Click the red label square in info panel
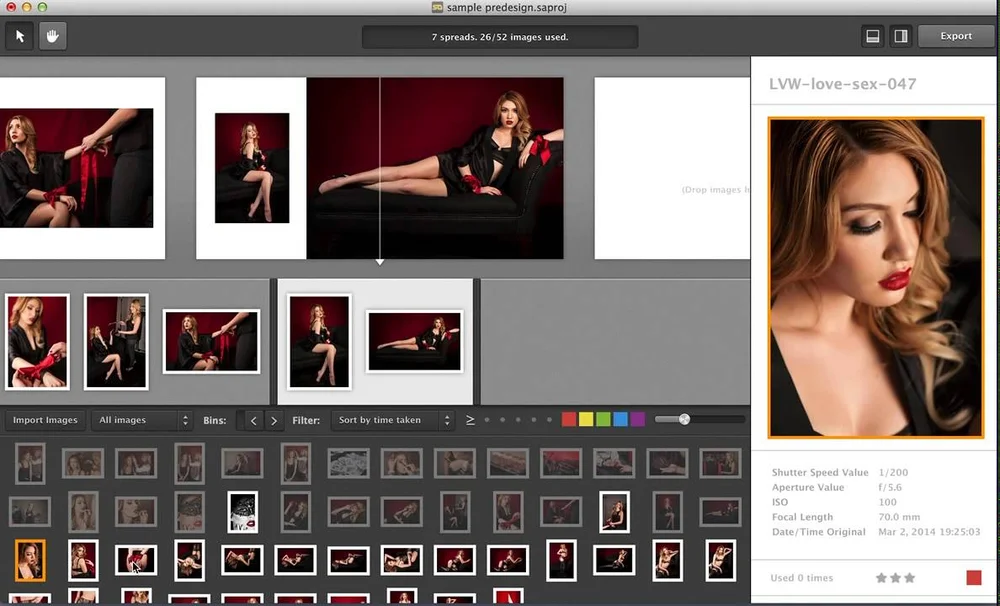1000x606 pixels. [974, 578]
